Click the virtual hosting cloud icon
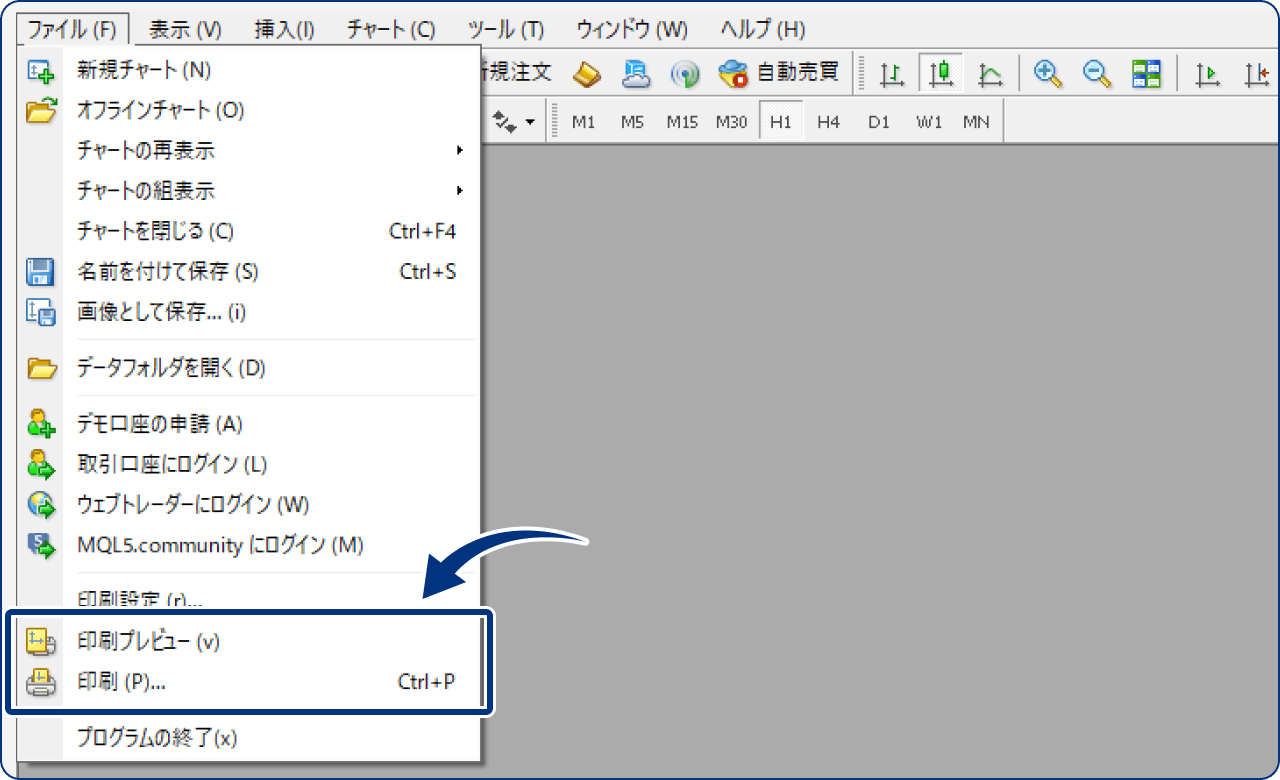Viewport: 1280px width, 780px height. (x=636, y=73)
